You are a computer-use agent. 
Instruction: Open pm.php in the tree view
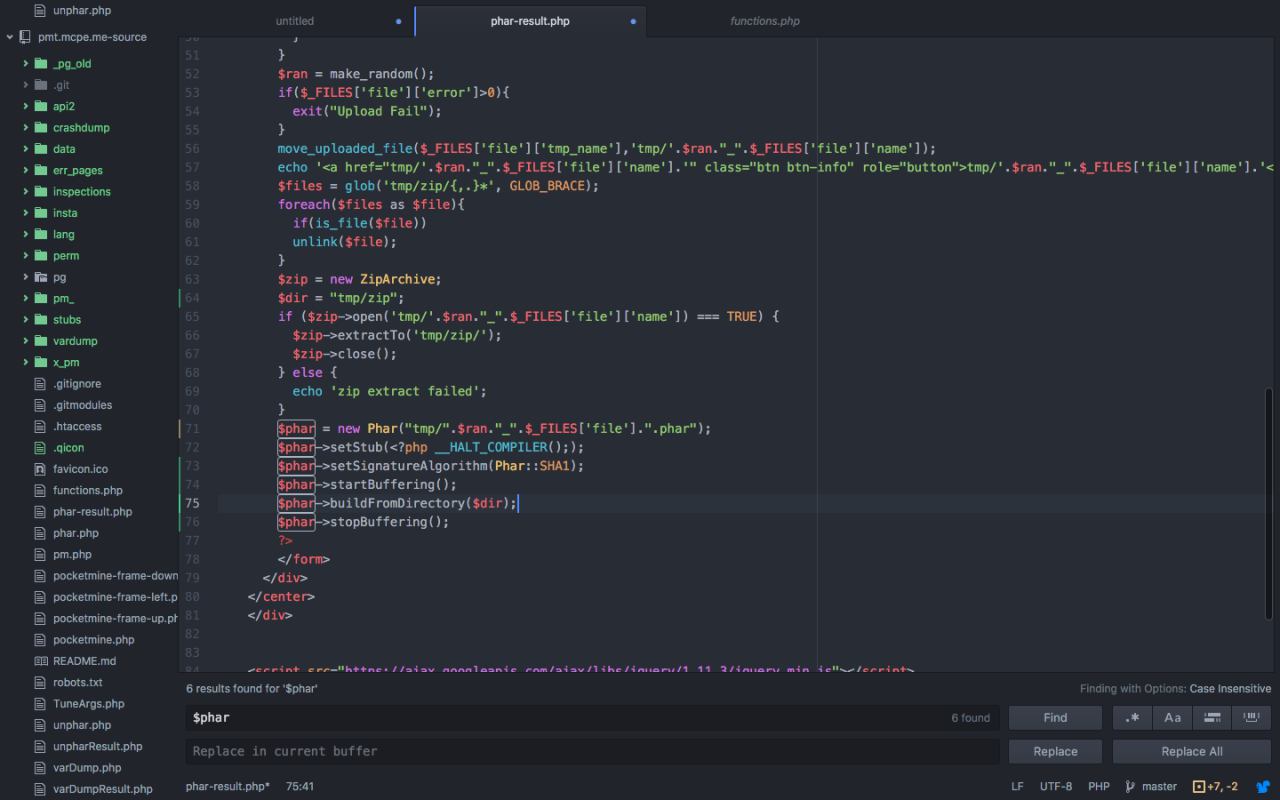coord(72,554)
